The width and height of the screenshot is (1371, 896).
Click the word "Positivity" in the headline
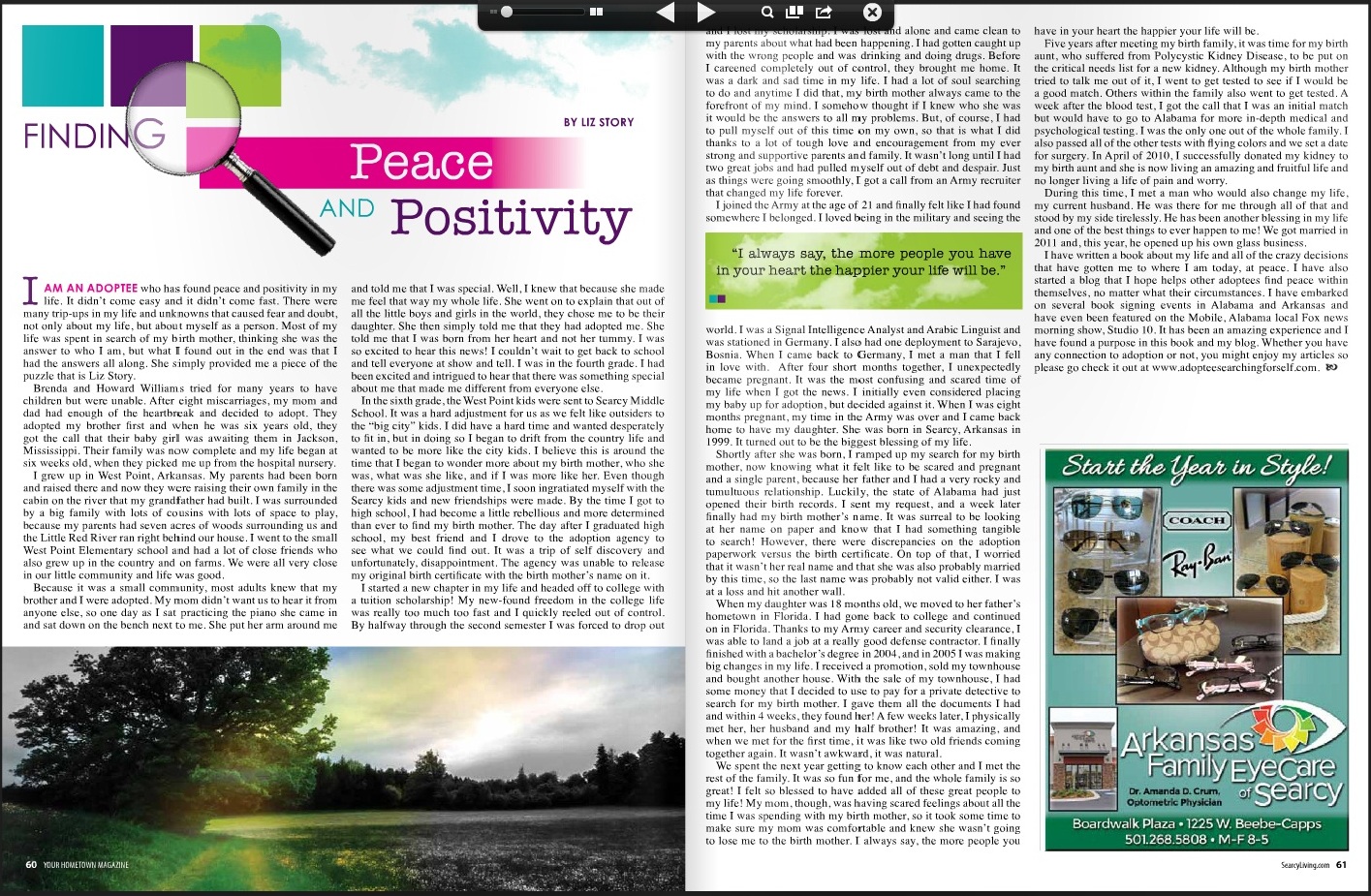(512, 217)
